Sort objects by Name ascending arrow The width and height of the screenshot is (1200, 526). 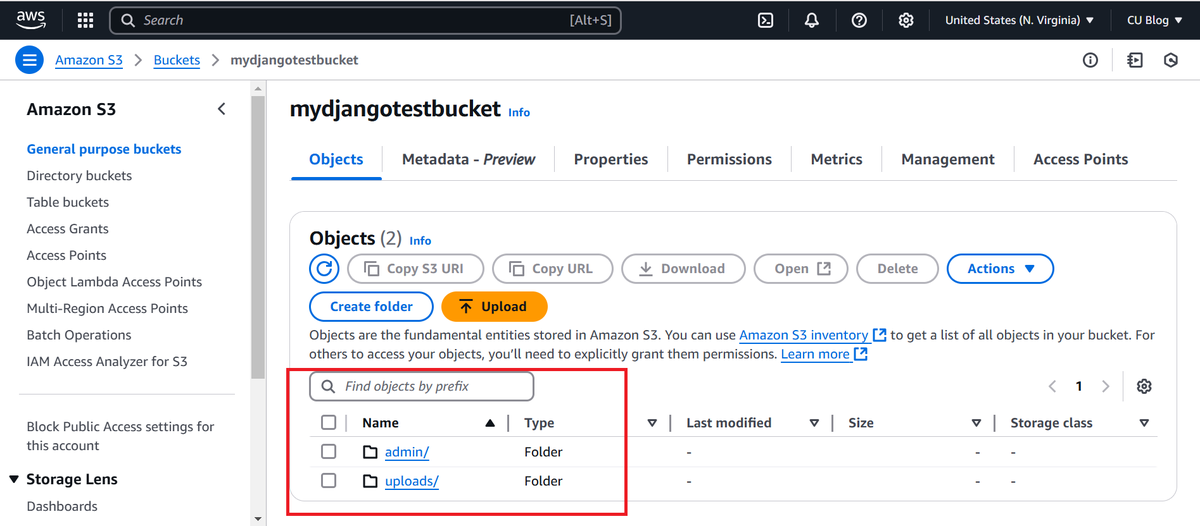[490, 423]
